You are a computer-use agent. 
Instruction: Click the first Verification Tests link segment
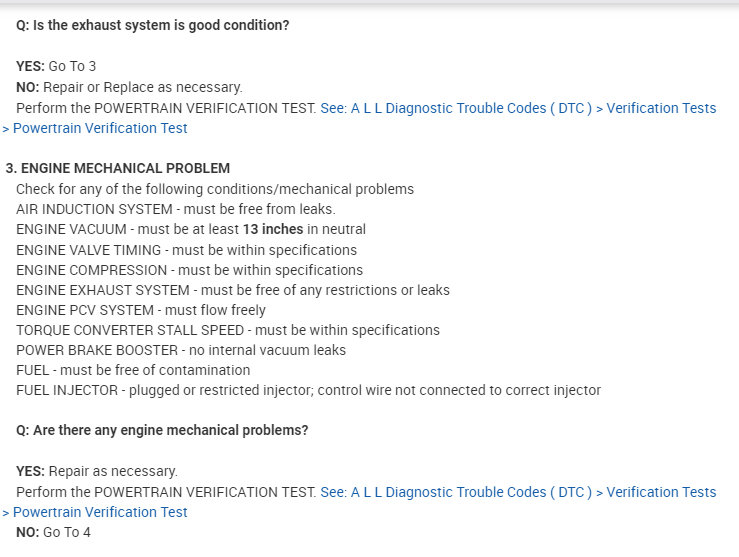pos(661,108)
